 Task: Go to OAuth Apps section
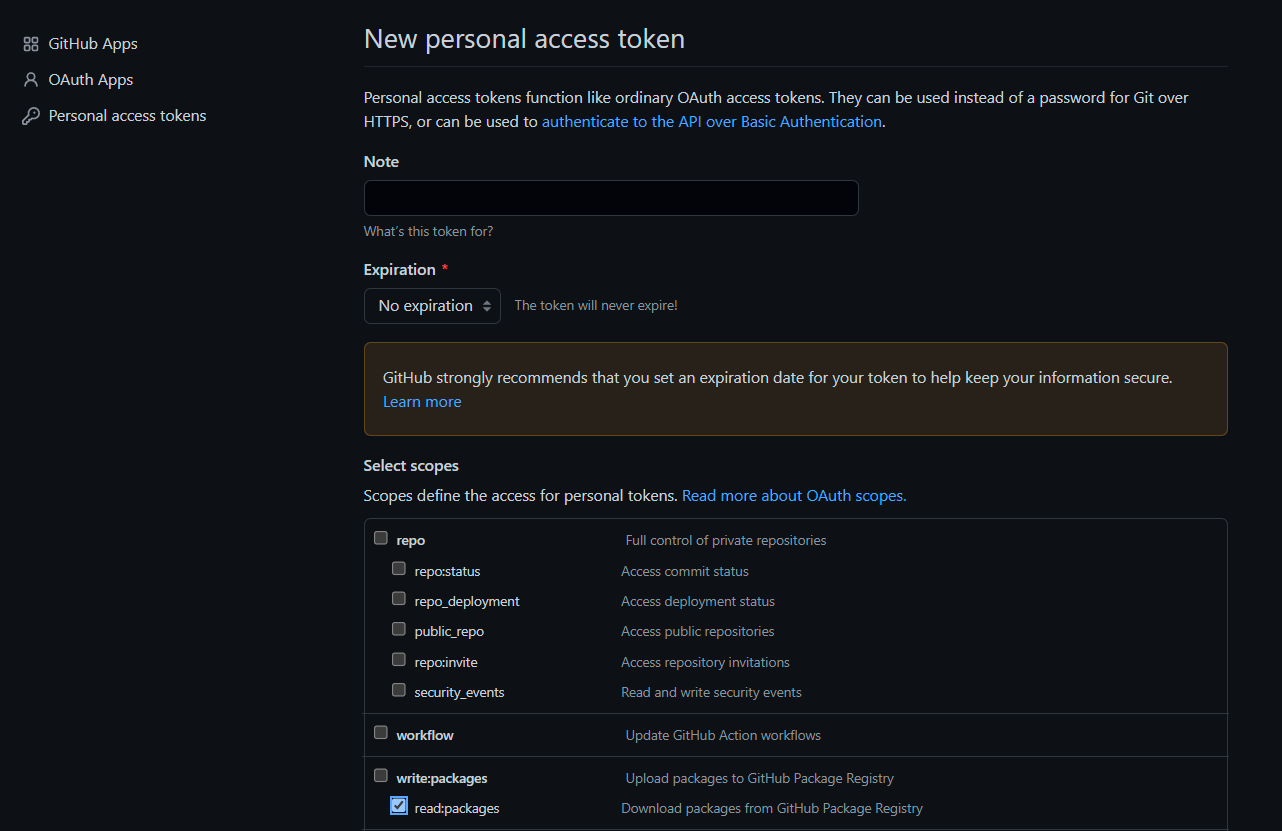(91, 80)
